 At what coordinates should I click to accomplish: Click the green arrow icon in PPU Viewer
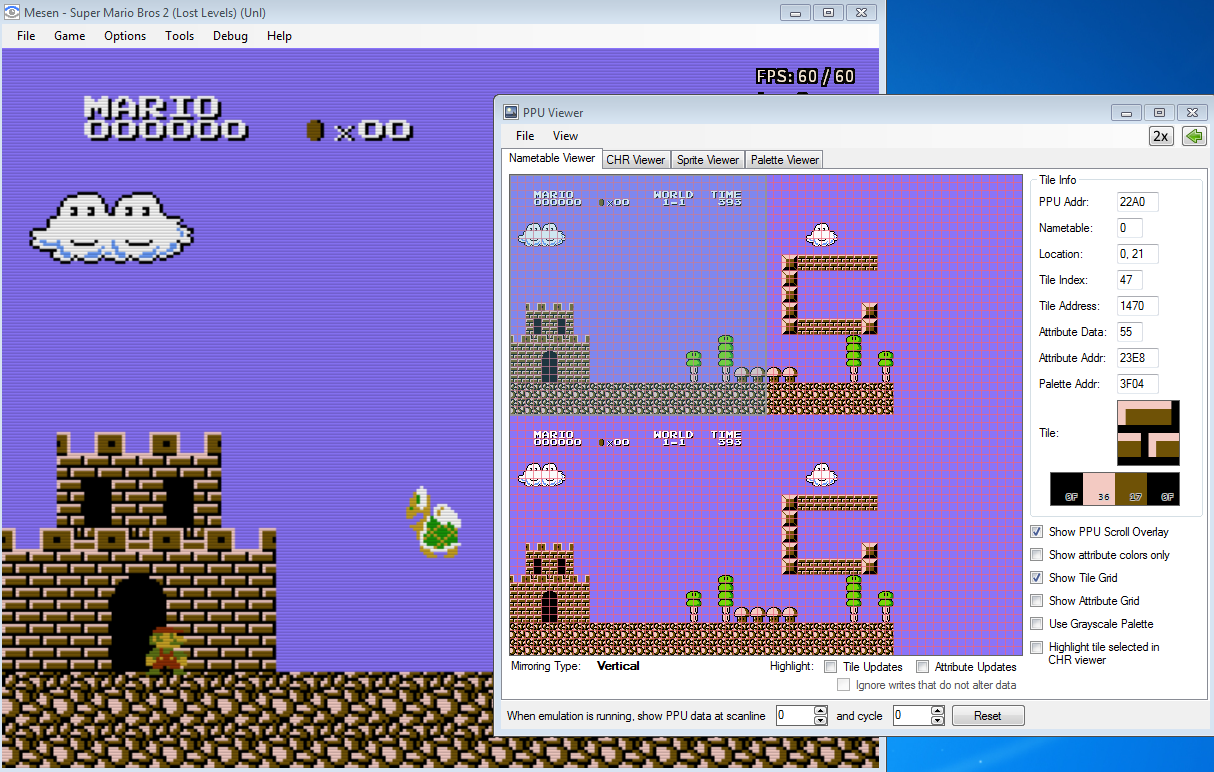1193,136
